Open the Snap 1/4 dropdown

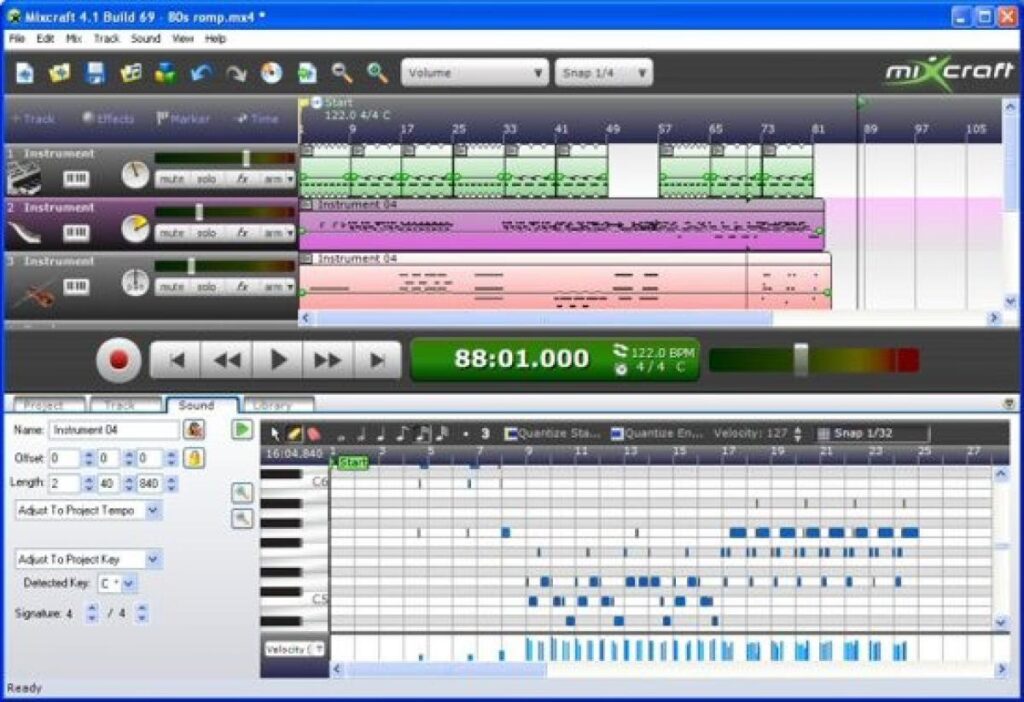(x=604, y=73)
